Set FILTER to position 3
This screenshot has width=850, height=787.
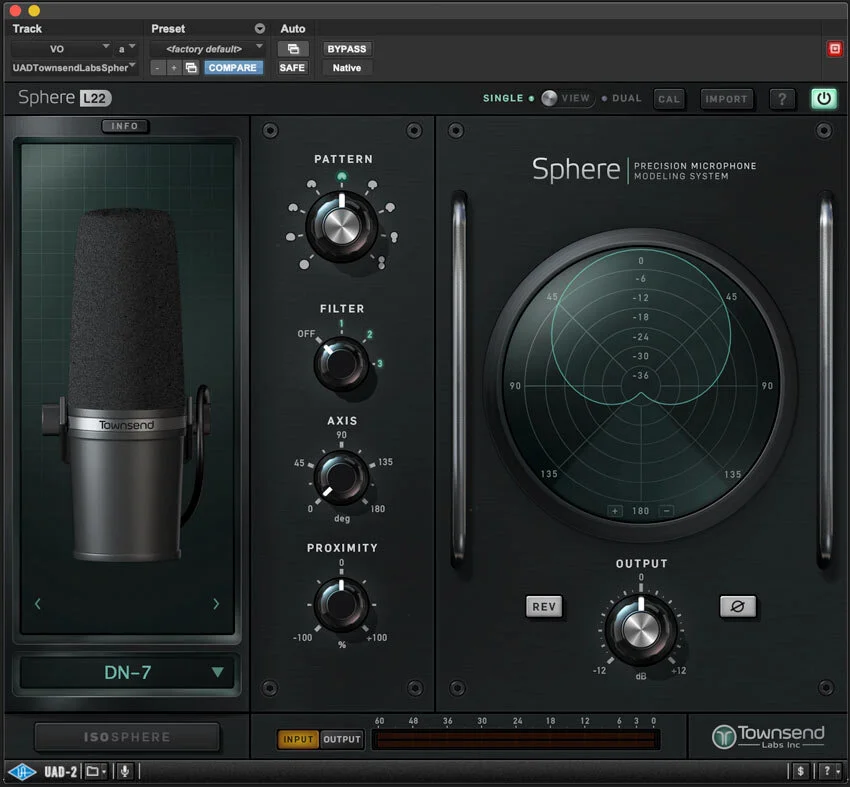[379, 363]
